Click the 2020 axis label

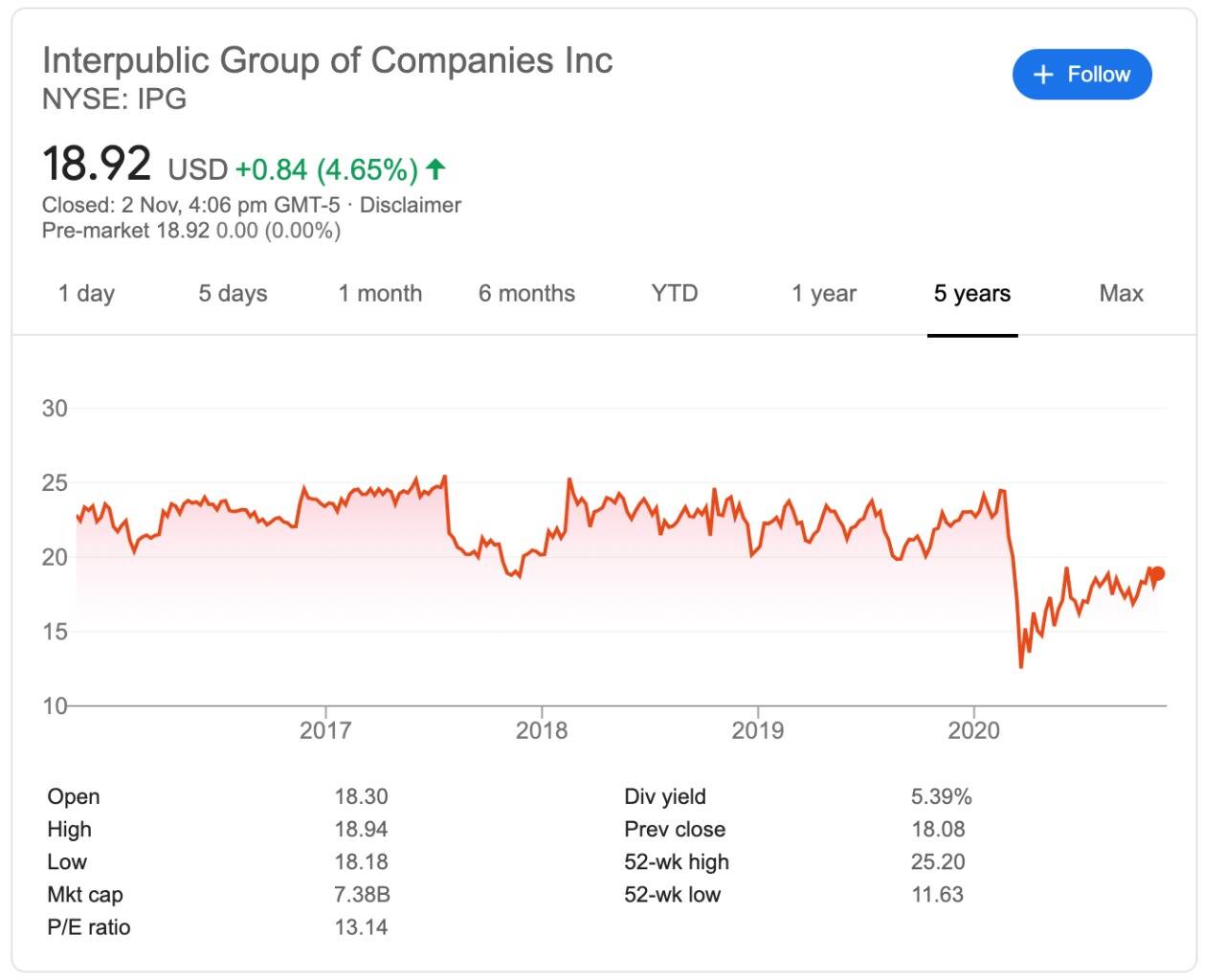tap(973, 730)
